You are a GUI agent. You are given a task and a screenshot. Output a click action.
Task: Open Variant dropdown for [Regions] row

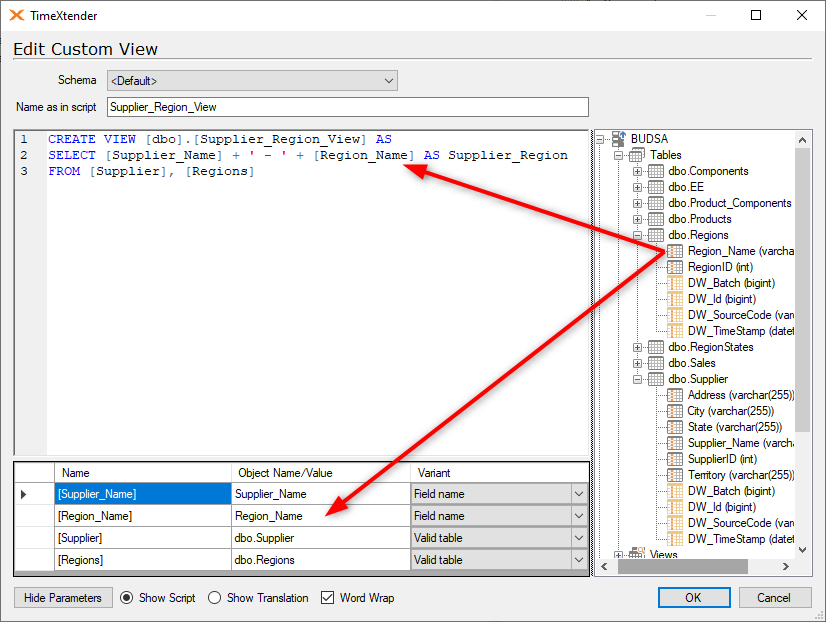[x=579, y=560]
